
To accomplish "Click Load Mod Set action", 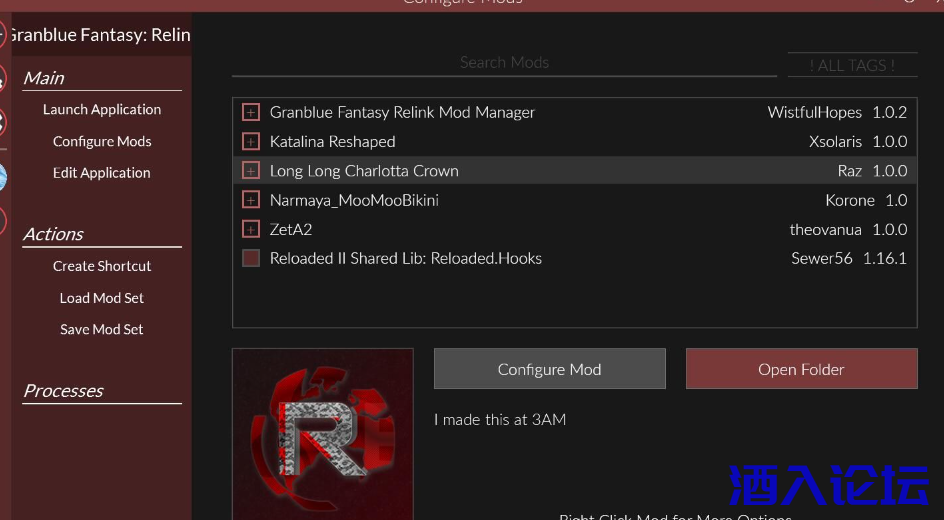I will coord(102,298).
